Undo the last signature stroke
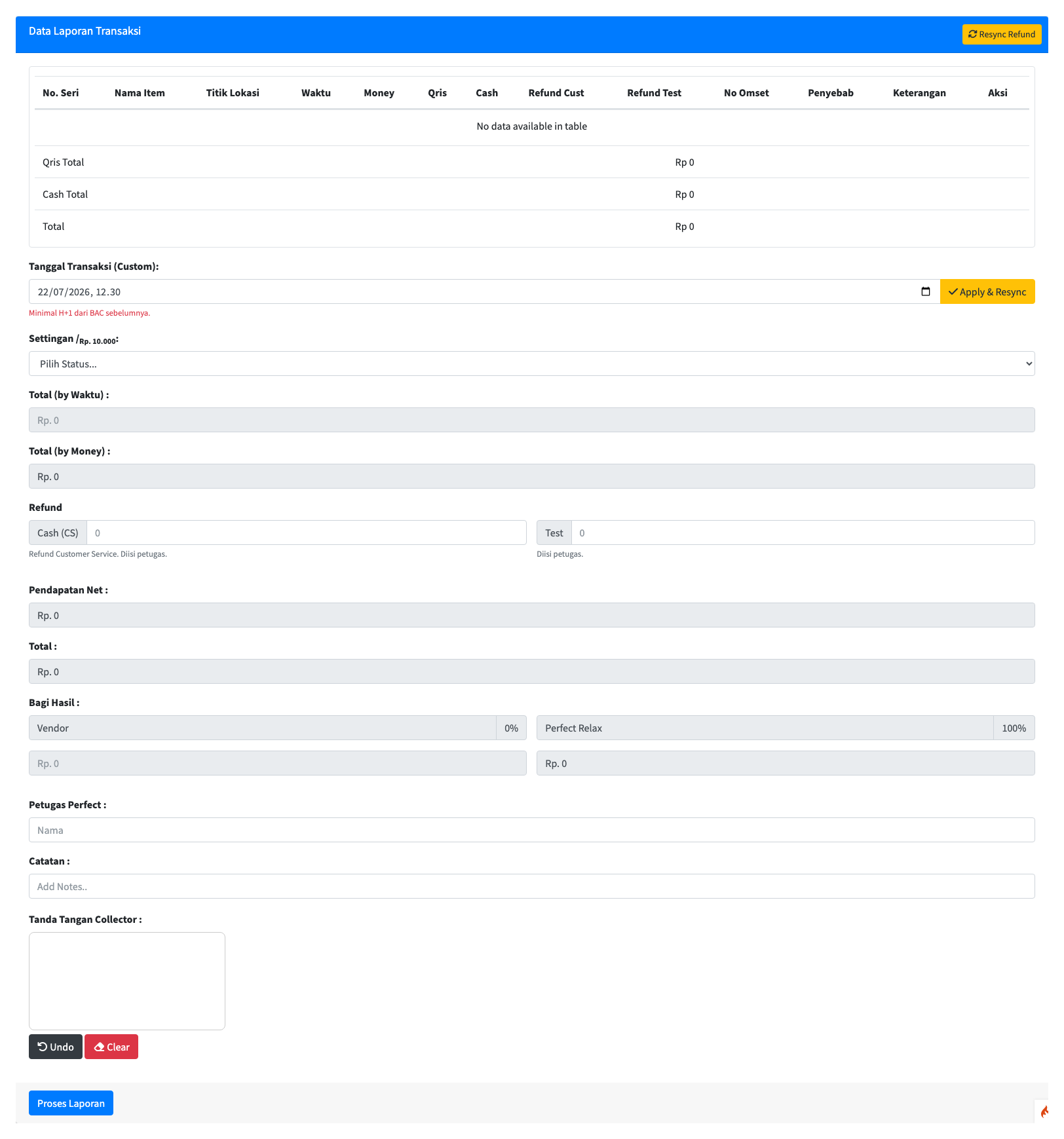Screen dimensions: 1064x1139 coord(56,1047)
